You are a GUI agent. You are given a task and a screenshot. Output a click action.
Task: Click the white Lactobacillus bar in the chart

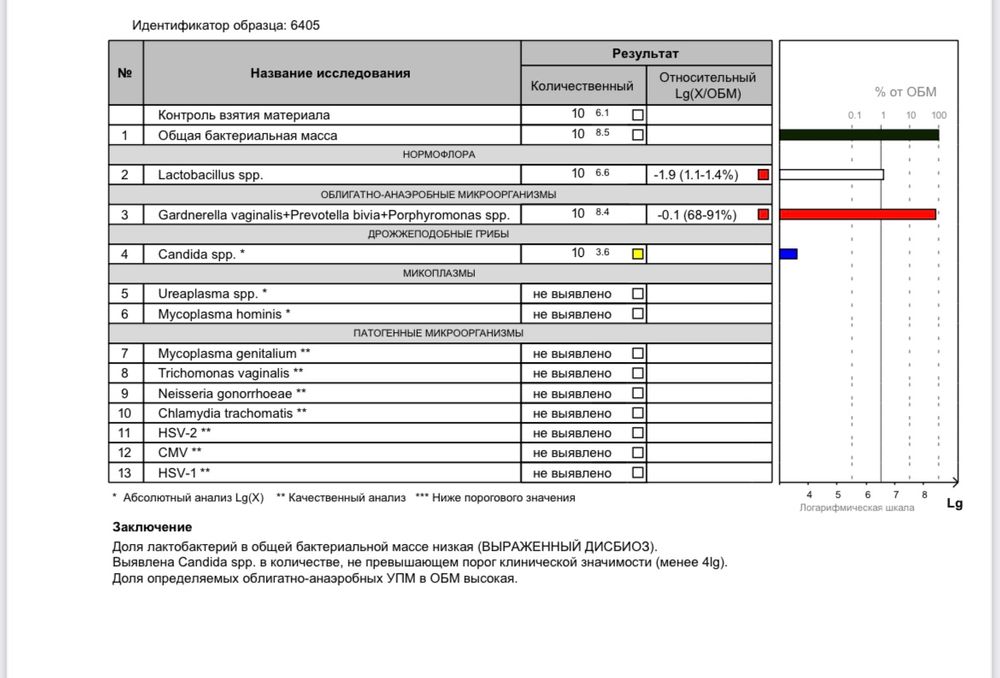[x=831, y=175]
